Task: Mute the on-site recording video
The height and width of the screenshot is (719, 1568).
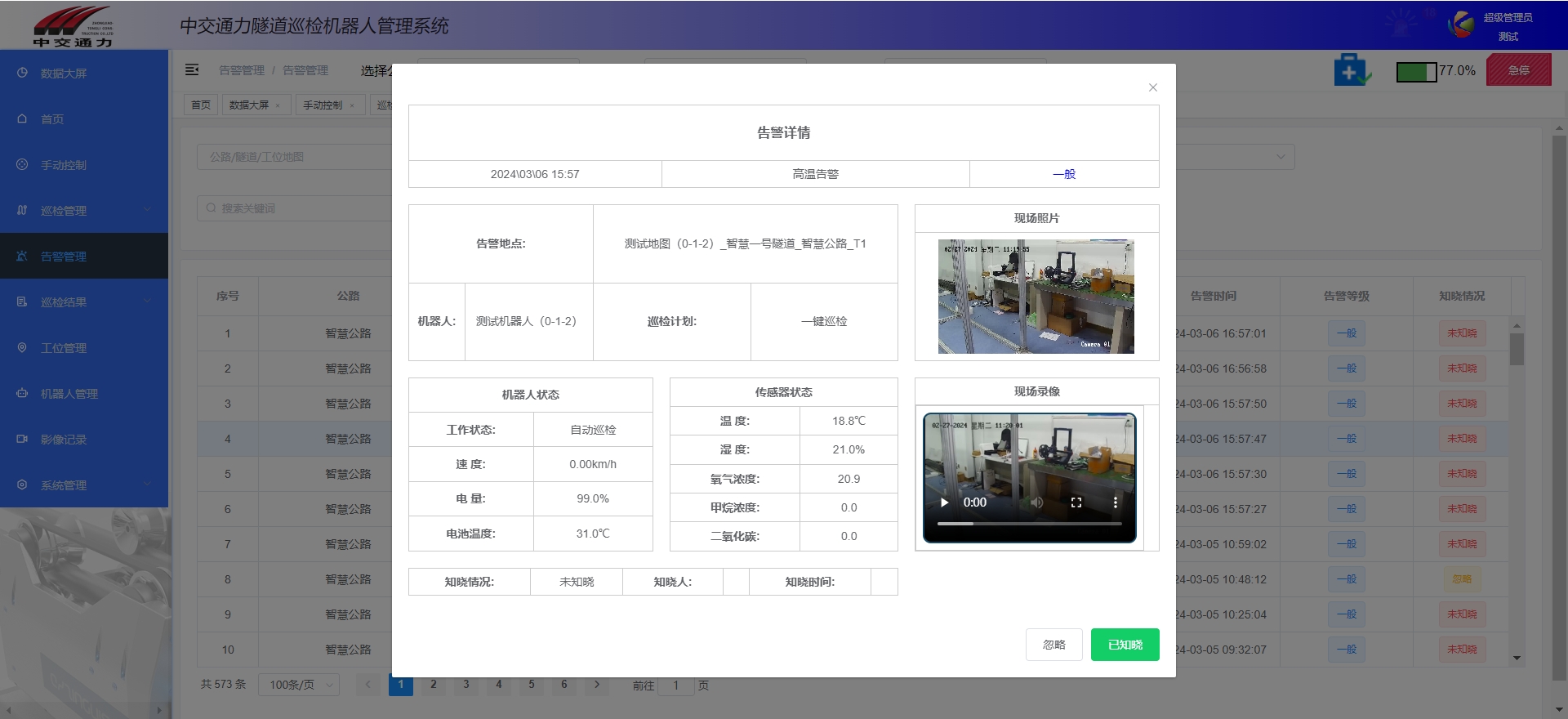Action: 1037,502
